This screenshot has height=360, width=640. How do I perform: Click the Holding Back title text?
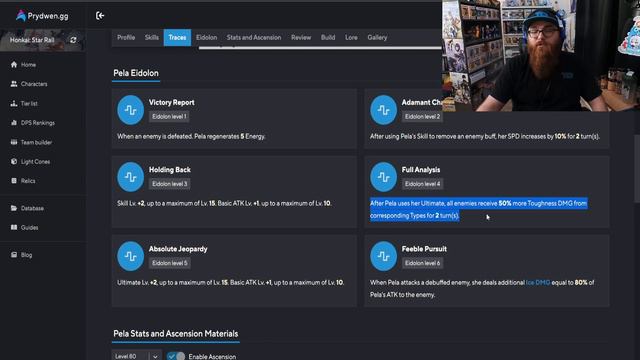169,170
